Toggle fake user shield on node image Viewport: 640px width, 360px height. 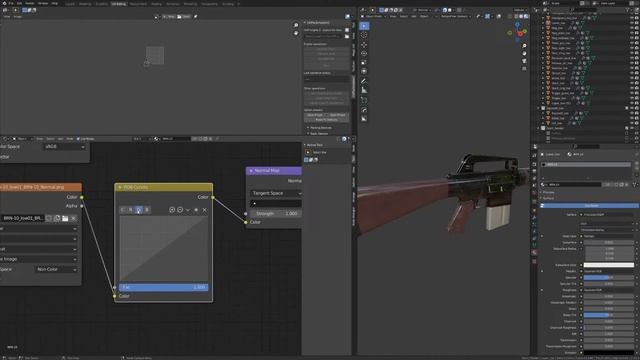coord(49,218)
